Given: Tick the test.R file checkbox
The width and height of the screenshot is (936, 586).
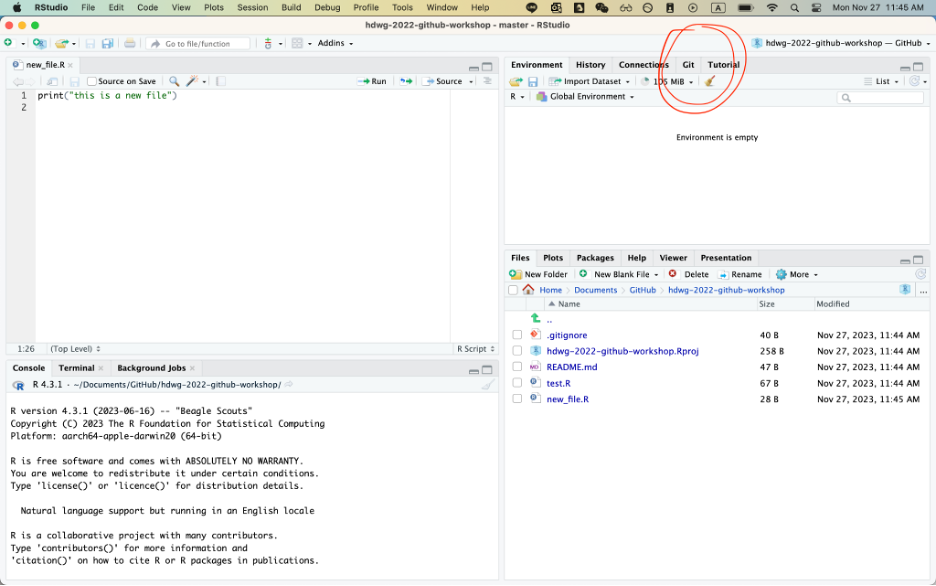Looking at the screenshot, I should pos(517,383).
